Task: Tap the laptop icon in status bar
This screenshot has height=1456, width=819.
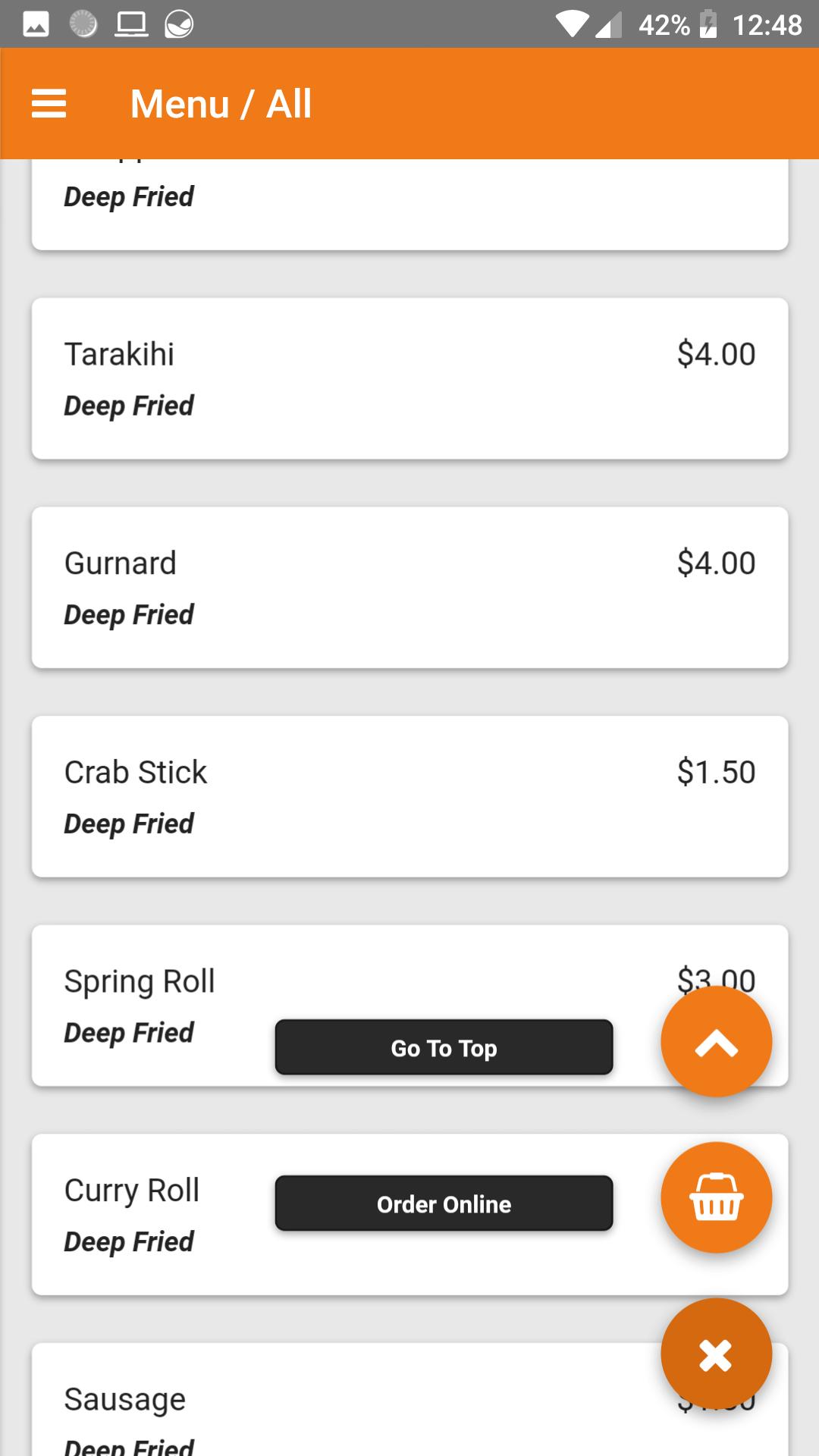Action: 131,24
